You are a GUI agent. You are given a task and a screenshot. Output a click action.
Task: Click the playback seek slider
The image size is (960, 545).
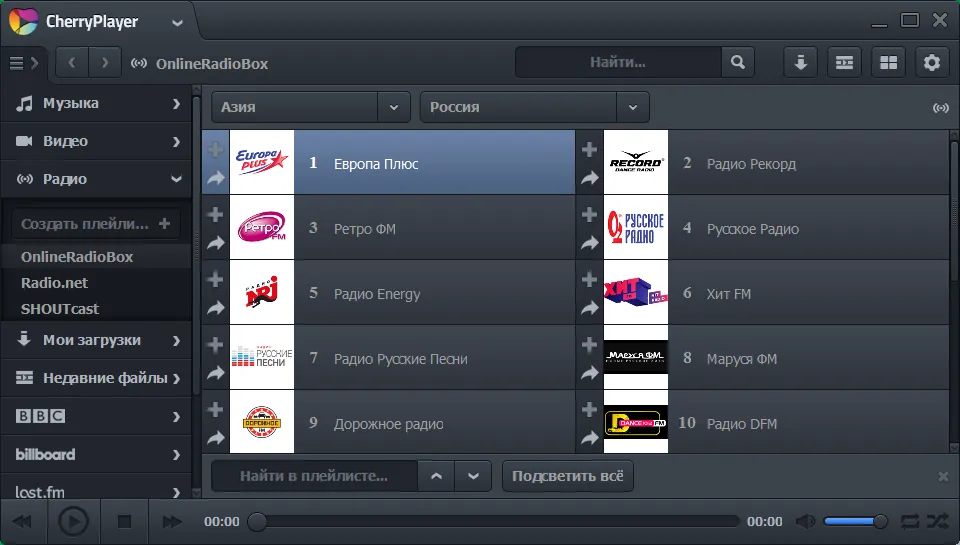tap(493, 522)
